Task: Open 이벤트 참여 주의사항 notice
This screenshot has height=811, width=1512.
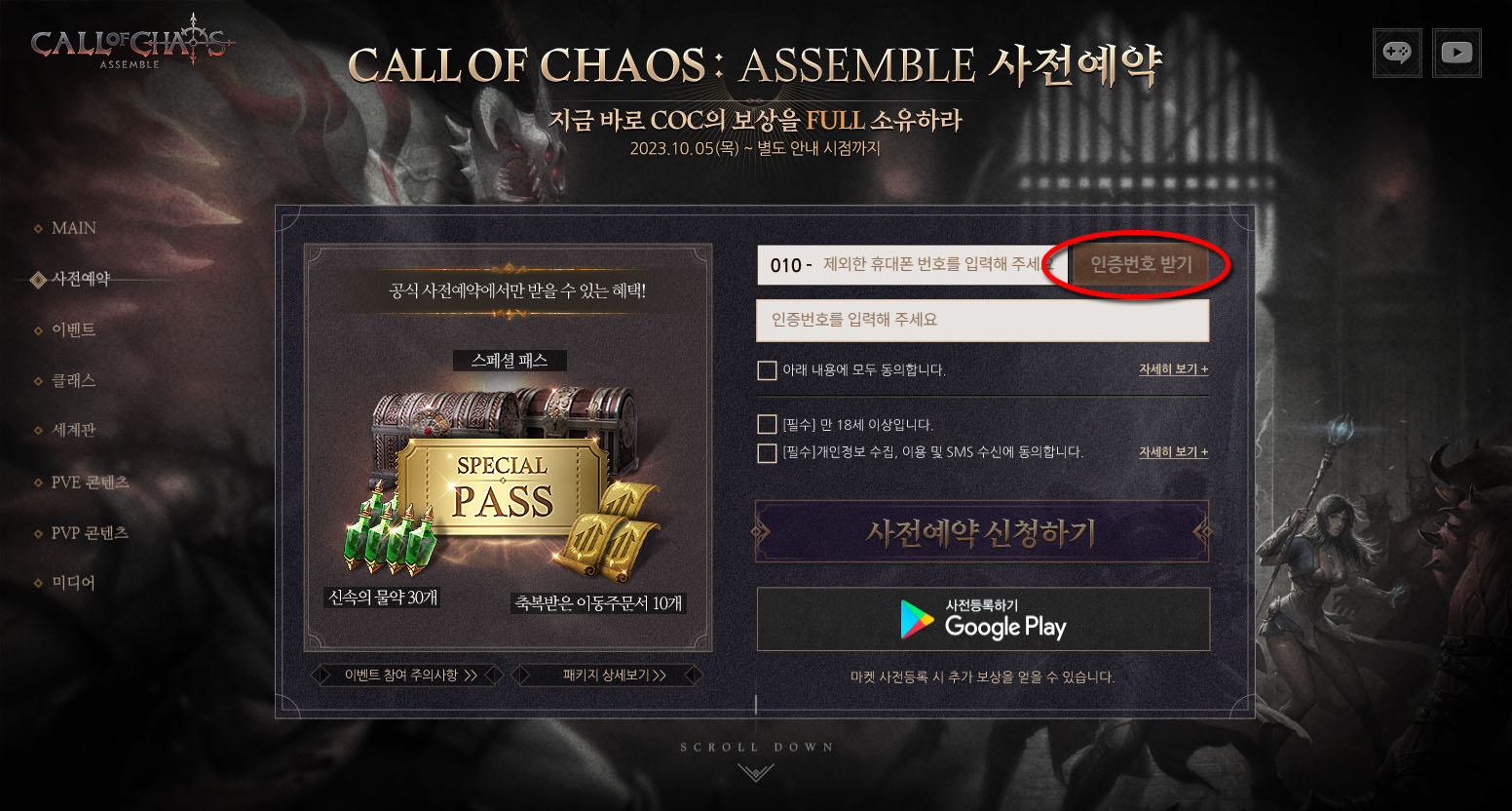Action: 407,675
